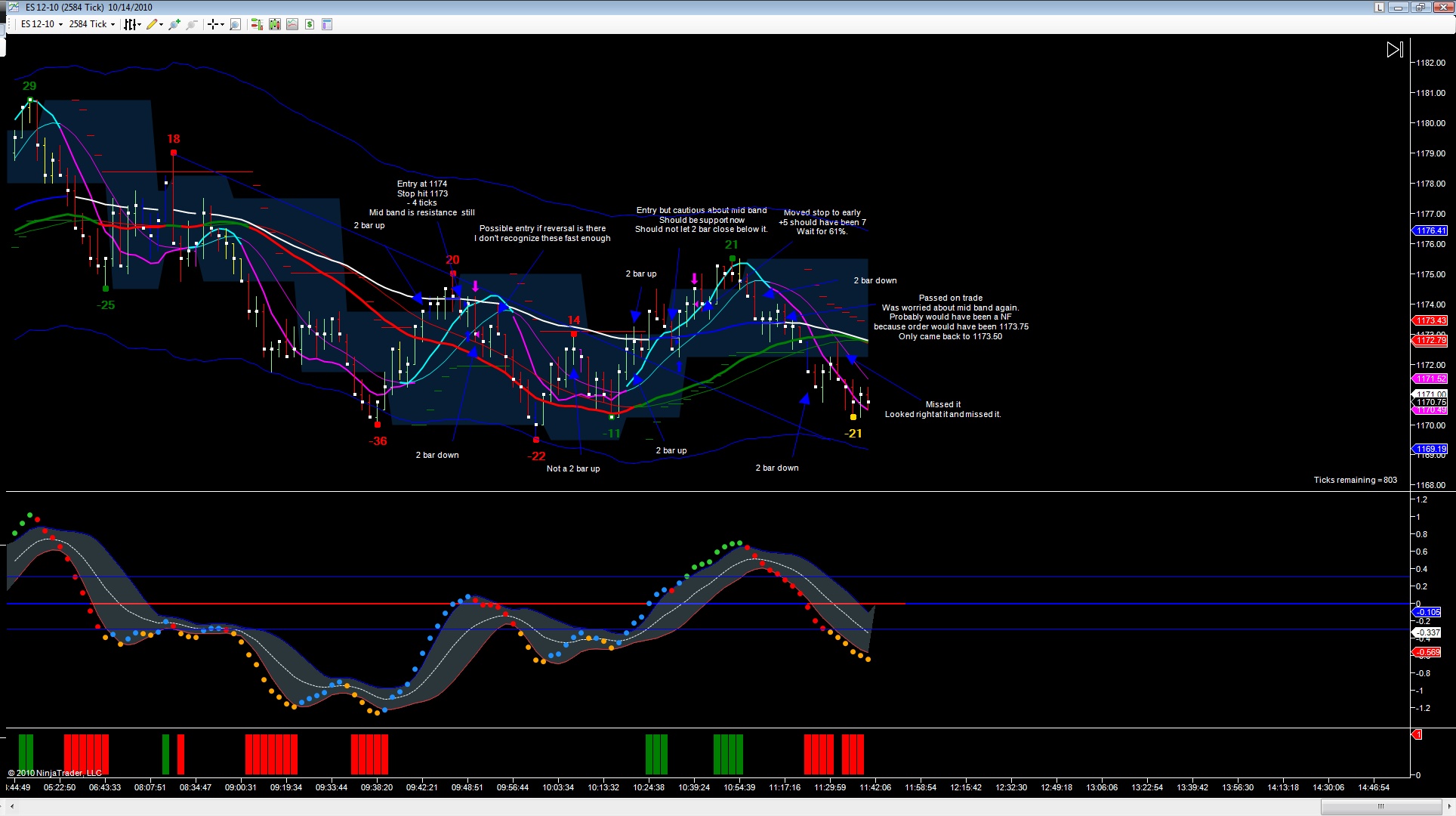Click the 10:54:39 time axis label
The width and height of the screenshot is (1456, 816).
(x=739, y=787)
